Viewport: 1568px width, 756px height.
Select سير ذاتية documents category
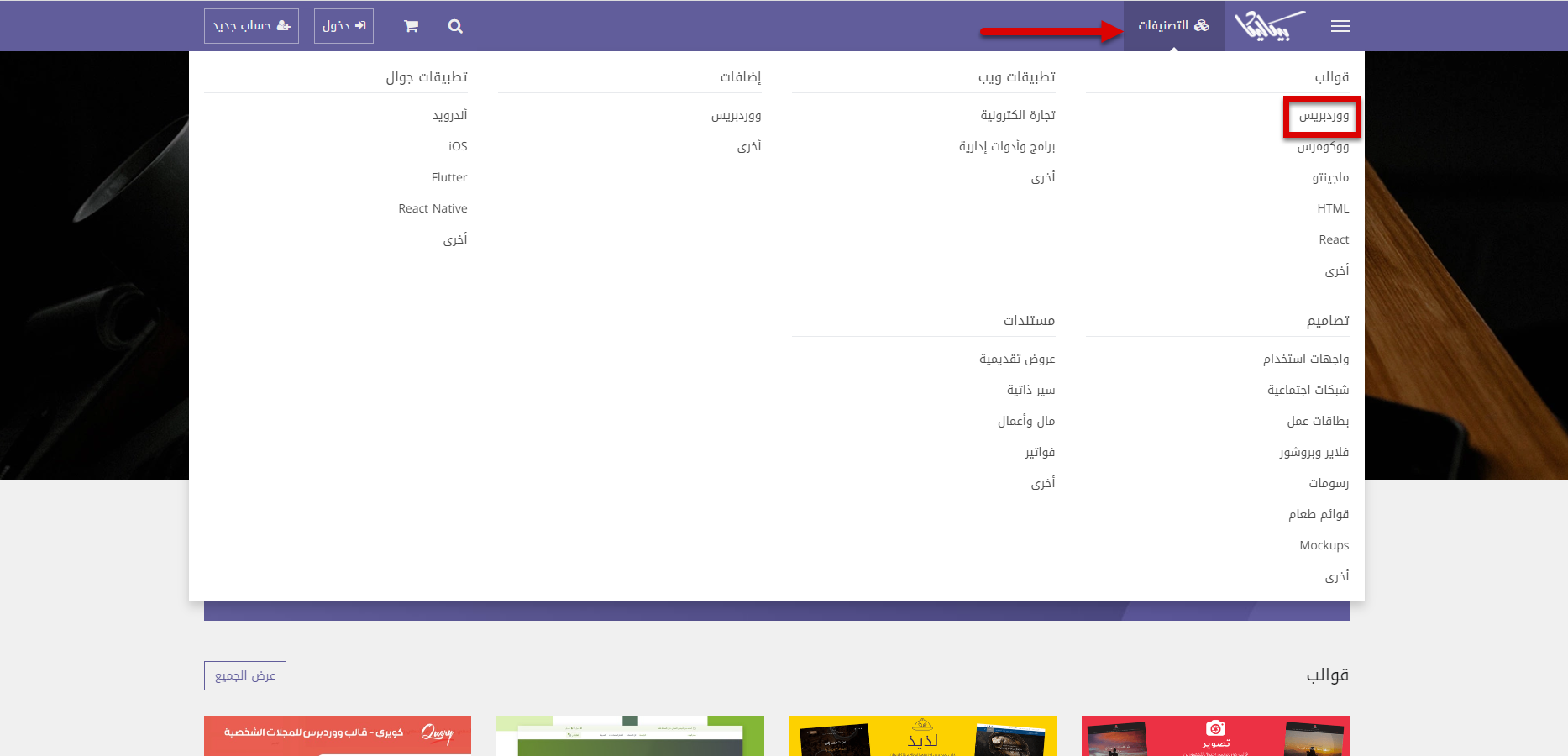click(1030, 390)
